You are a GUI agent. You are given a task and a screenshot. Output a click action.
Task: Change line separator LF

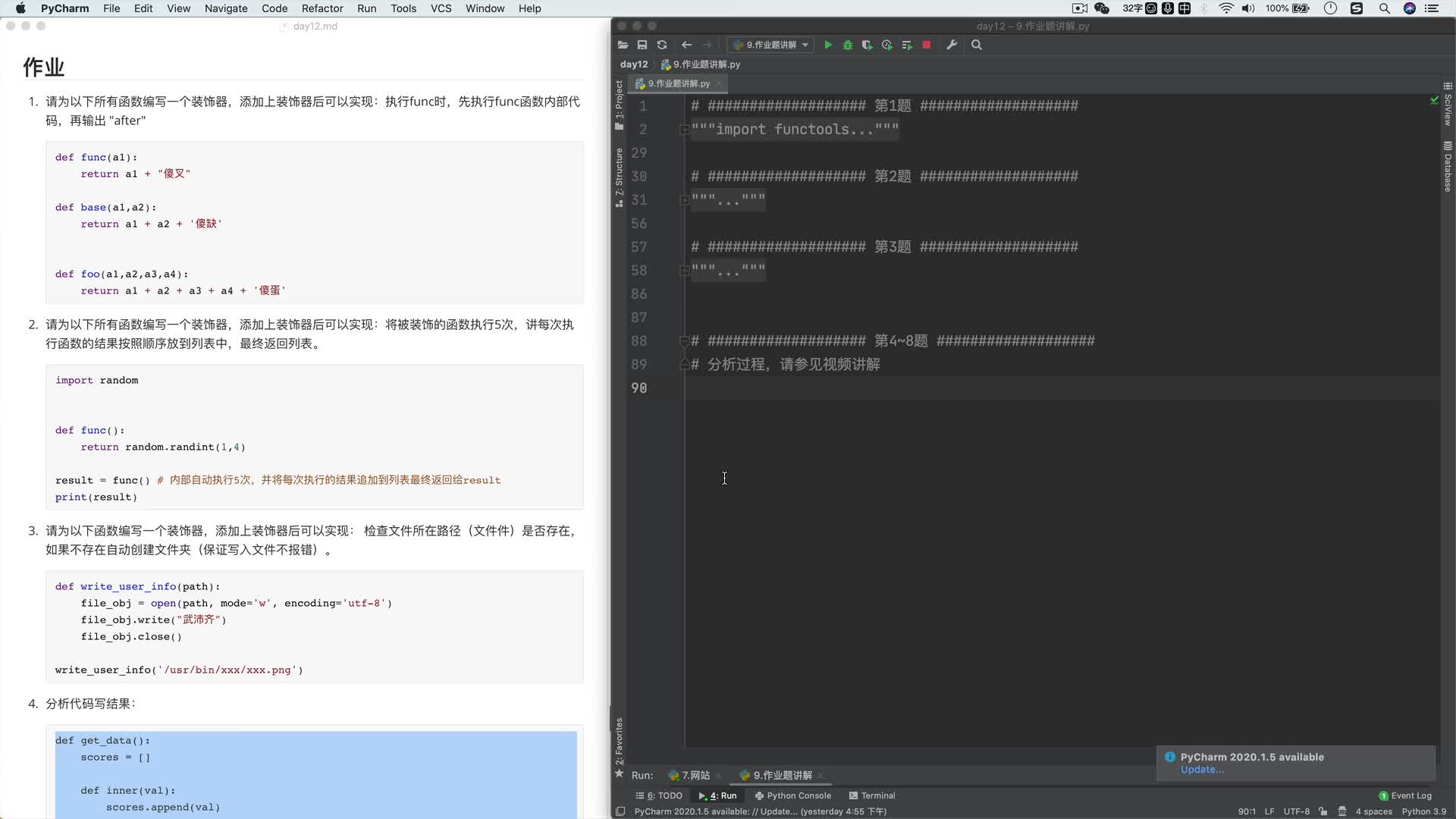point(1269,811)
